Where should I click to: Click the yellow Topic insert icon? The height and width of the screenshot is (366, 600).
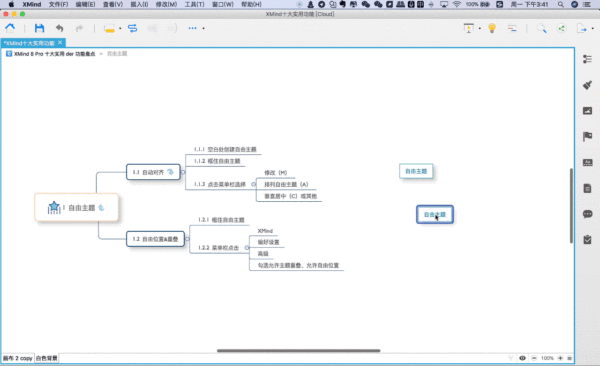(109, 28)
